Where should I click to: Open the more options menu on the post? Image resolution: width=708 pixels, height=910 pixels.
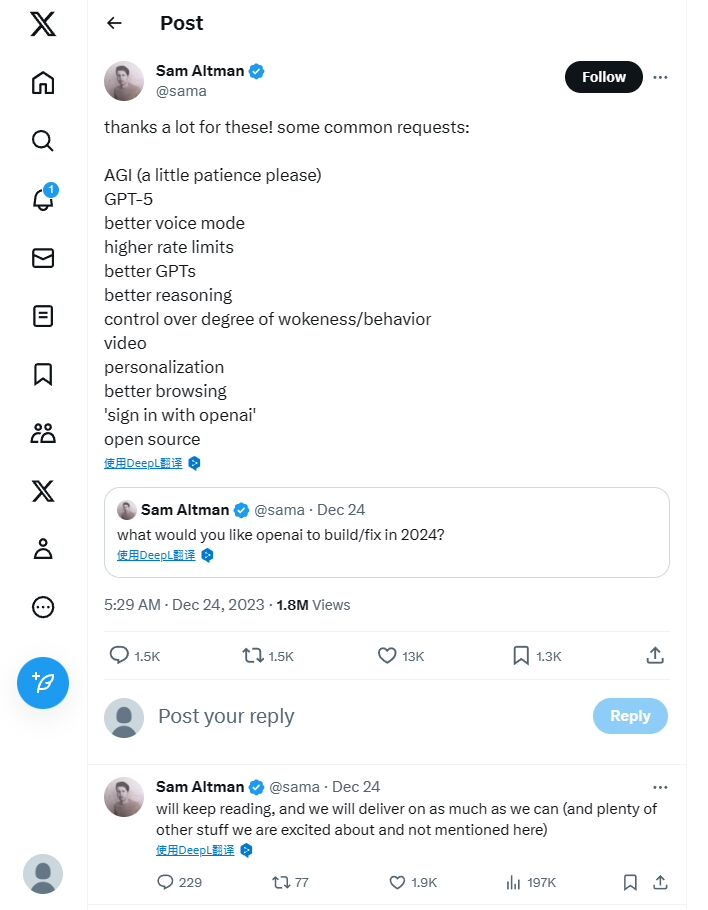pyautogui.click(x=660, y=77)
